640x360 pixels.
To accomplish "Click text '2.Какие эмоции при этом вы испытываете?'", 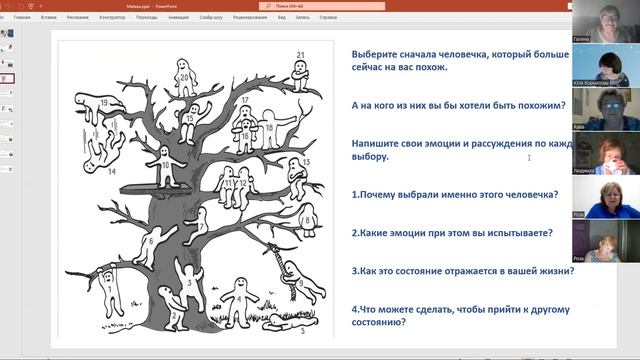I will click(x=452, y=233).
